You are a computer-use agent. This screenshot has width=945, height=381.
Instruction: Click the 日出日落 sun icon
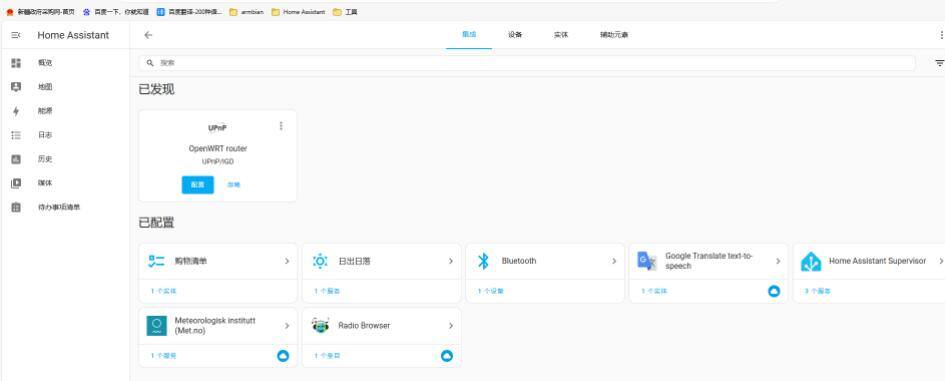320,261
